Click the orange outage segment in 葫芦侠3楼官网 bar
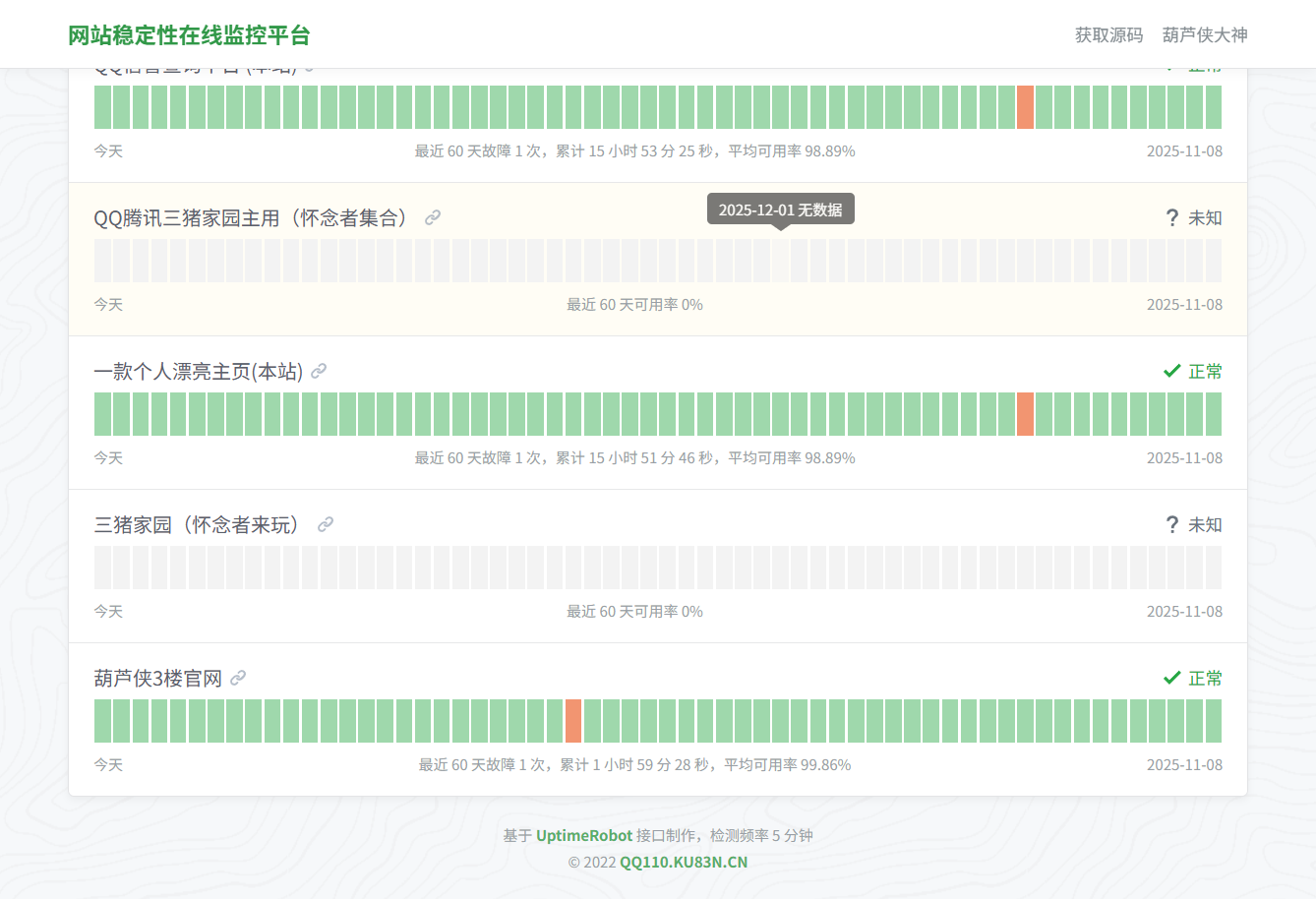This screenshot has height=899, width=1316. click(x=573, y=721)
